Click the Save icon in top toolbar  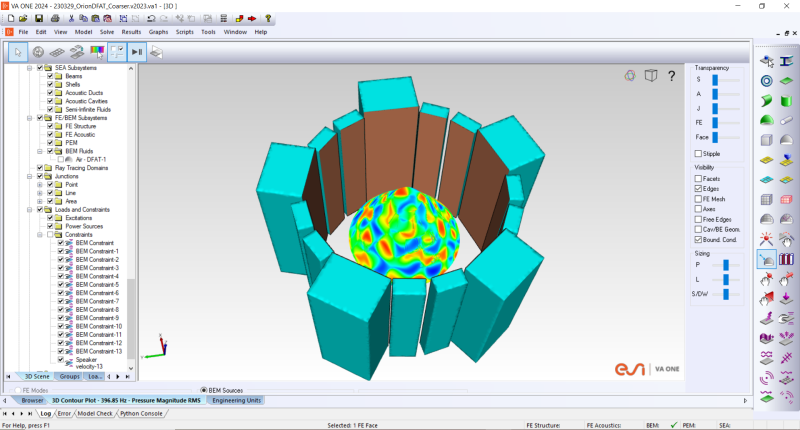38,18
